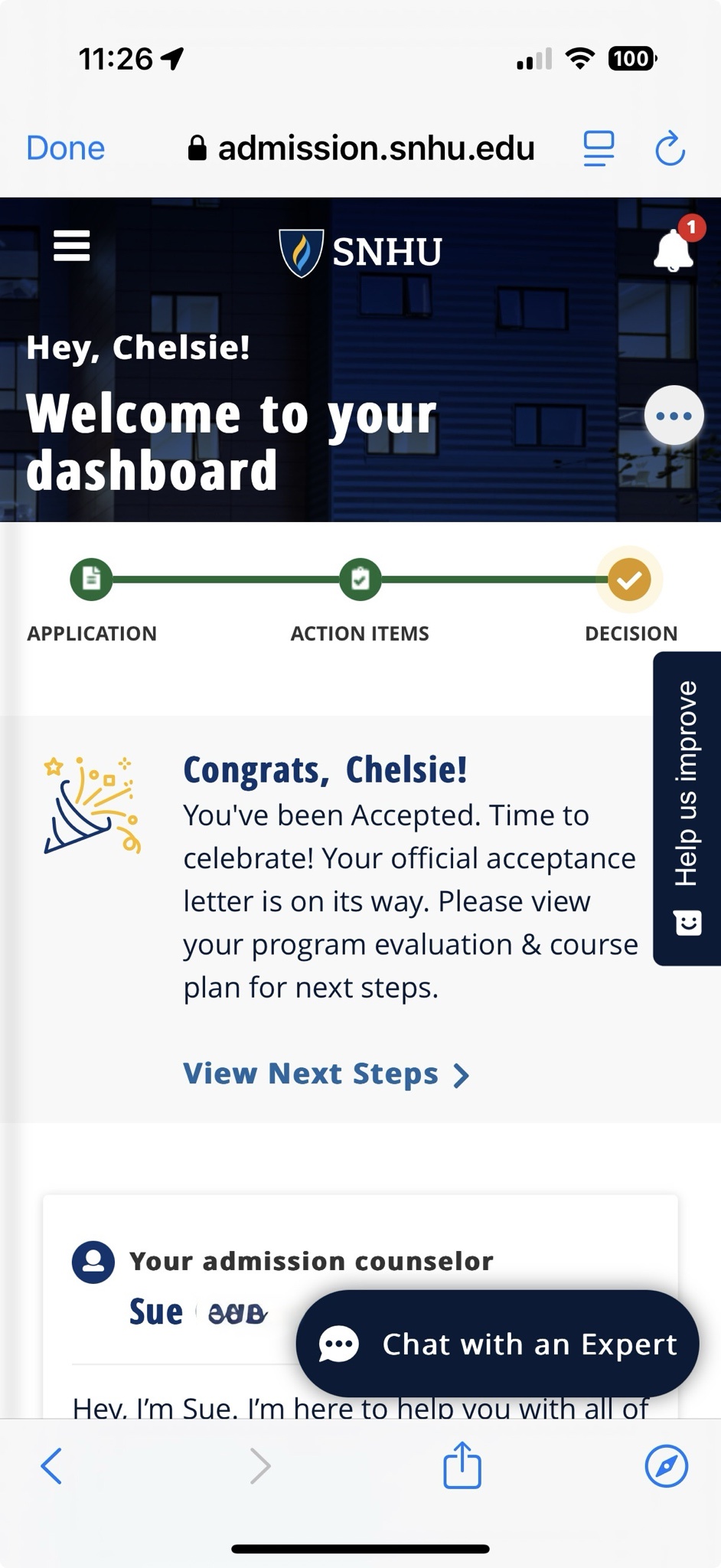Viewport: 721px width, 1568px height.
Task: Open the reader view icon
Action: 599,149
